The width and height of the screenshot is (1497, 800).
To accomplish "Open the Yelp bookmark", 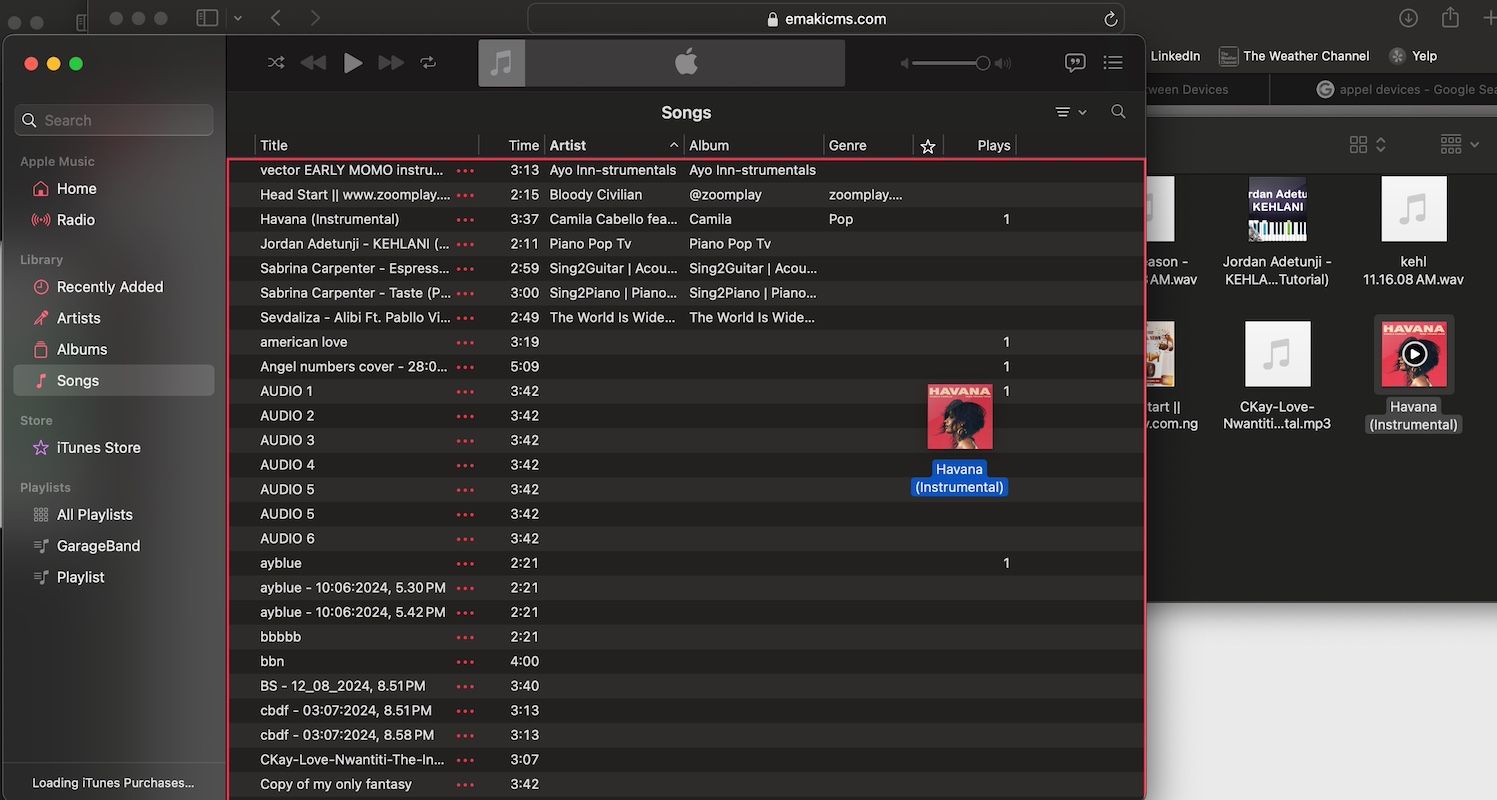I will 1413,56.
